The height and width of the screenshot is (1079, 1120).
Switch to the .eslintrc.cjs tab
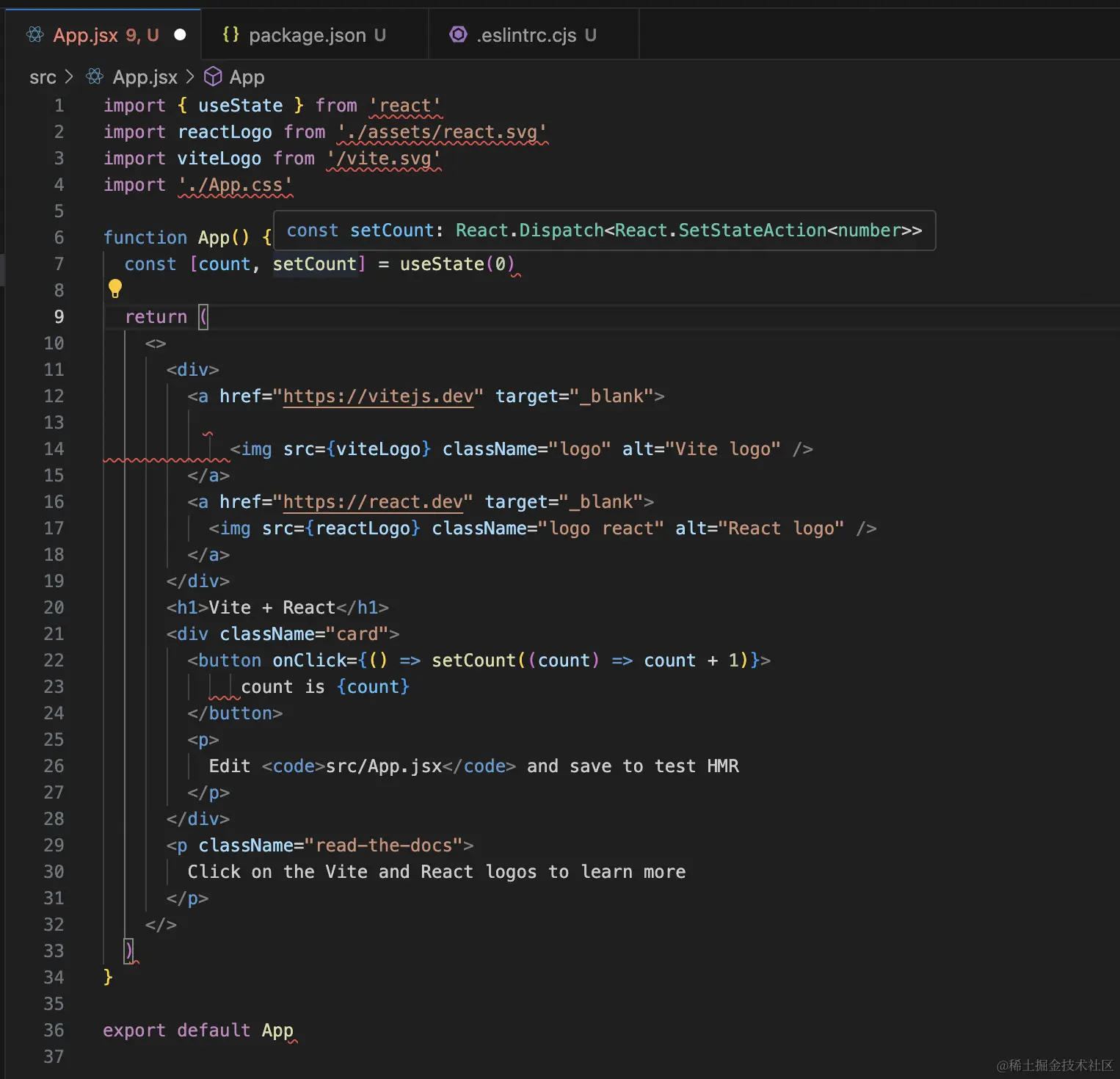coord(534,34)
